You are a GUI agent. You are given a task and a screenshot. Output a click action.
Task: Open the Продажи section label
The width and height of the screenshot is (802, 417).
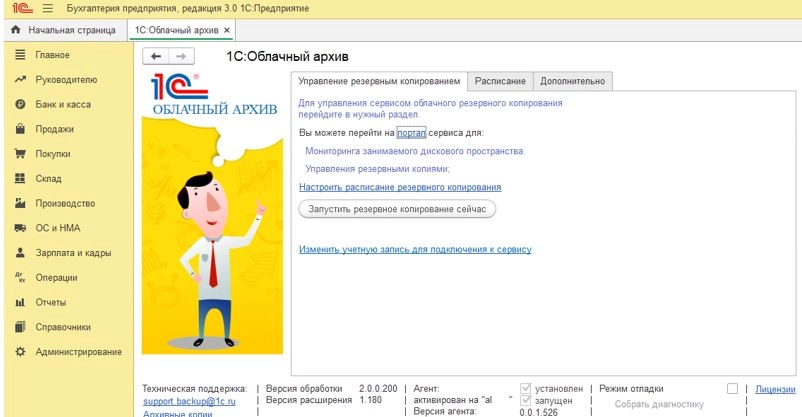tap(55, 129)
